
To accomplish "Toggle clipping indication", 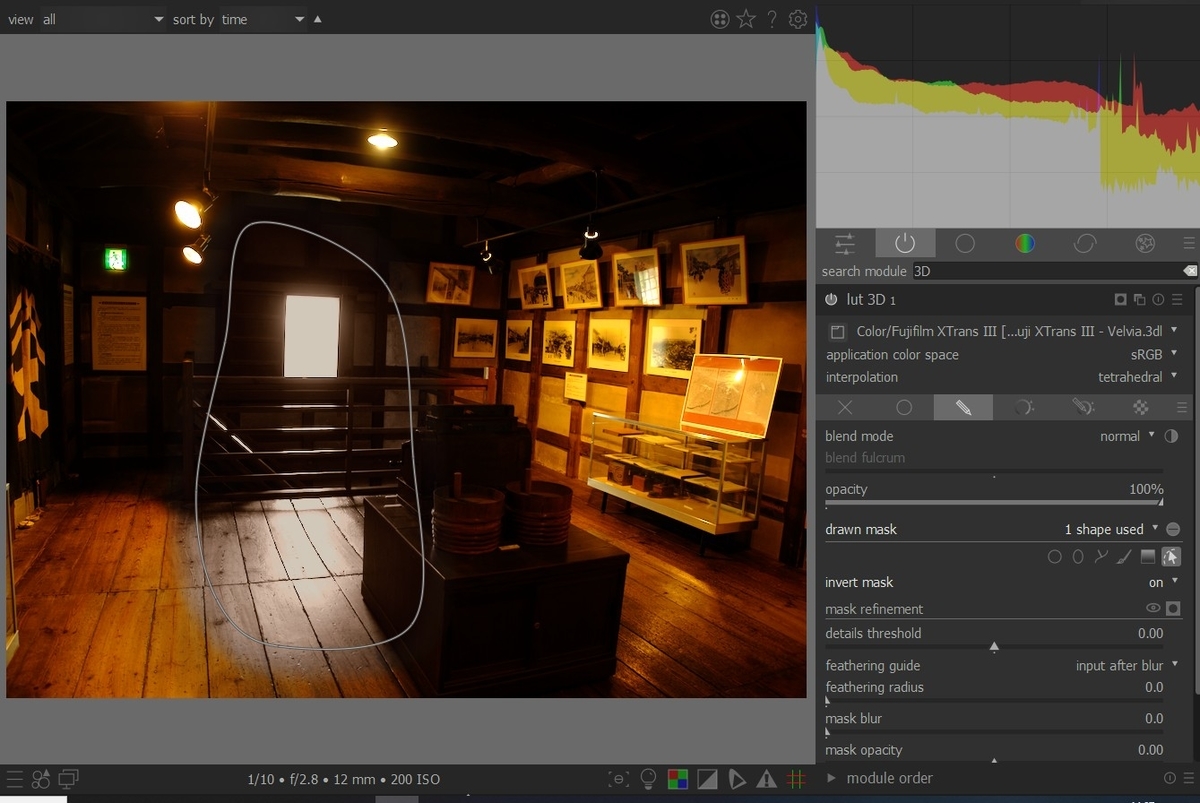I will pos(707,779).
